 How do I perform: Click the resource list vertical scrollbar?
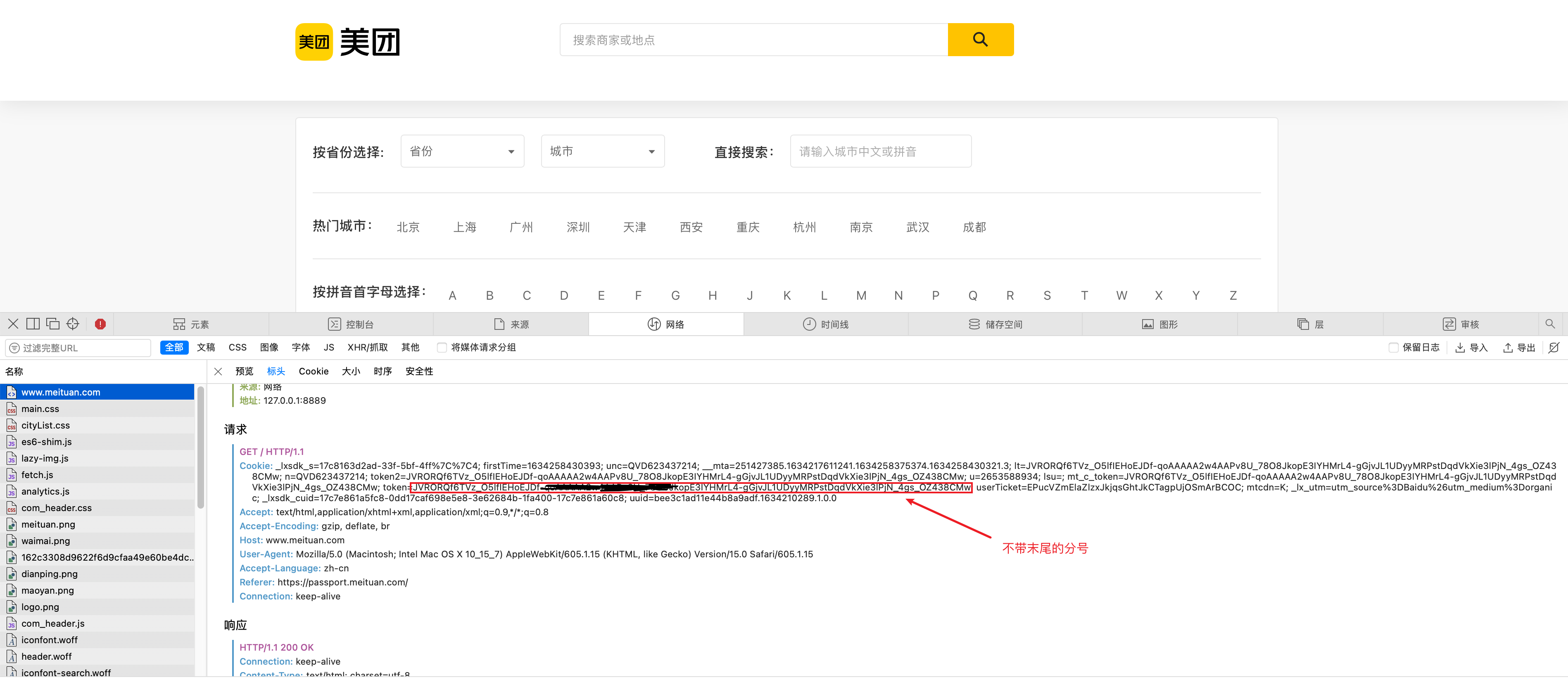point(200,447)
